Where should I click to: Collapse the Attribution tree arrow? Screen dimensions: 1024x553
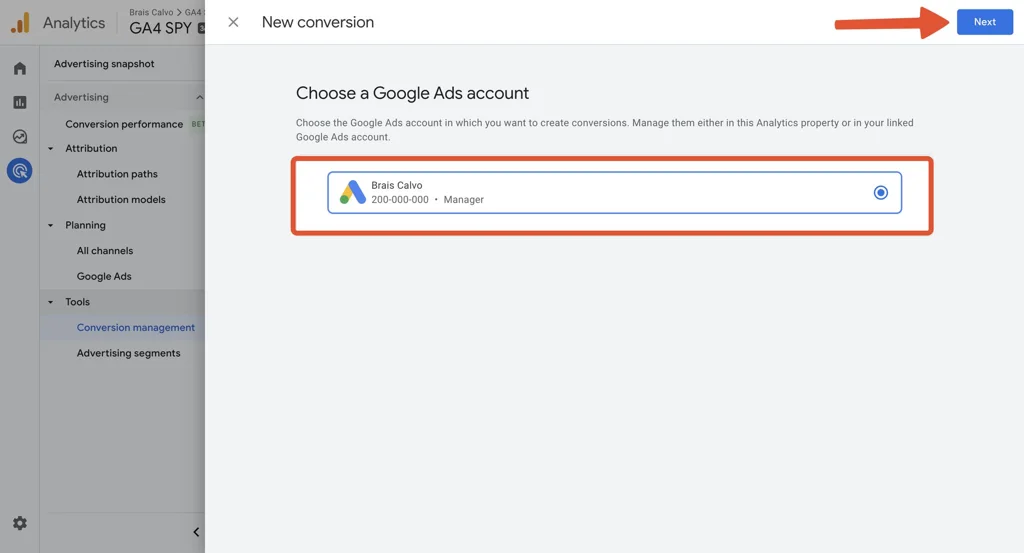tap(50, 149)
